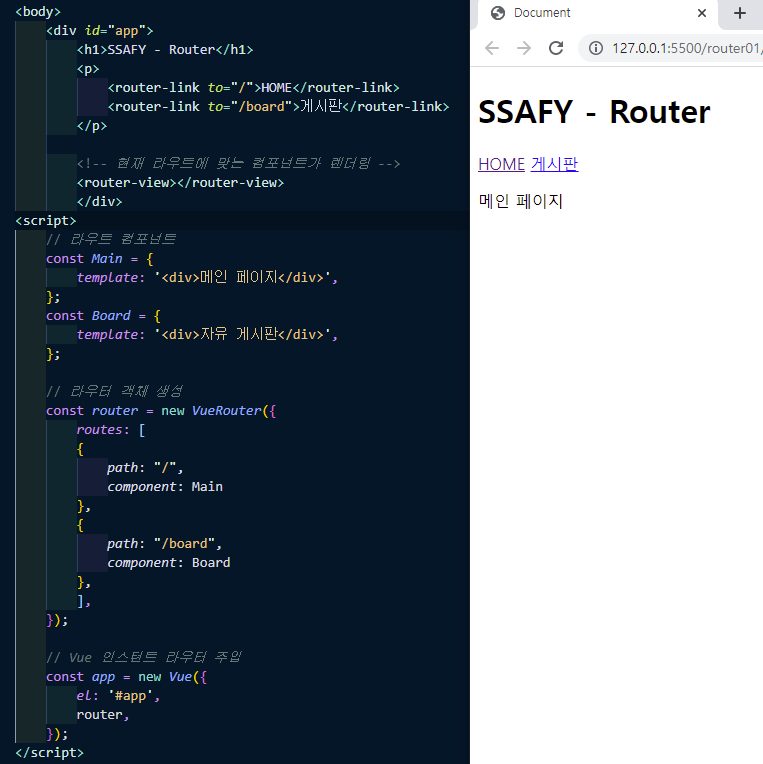Click the 자유 게시판 template code line

pos(207,335)
